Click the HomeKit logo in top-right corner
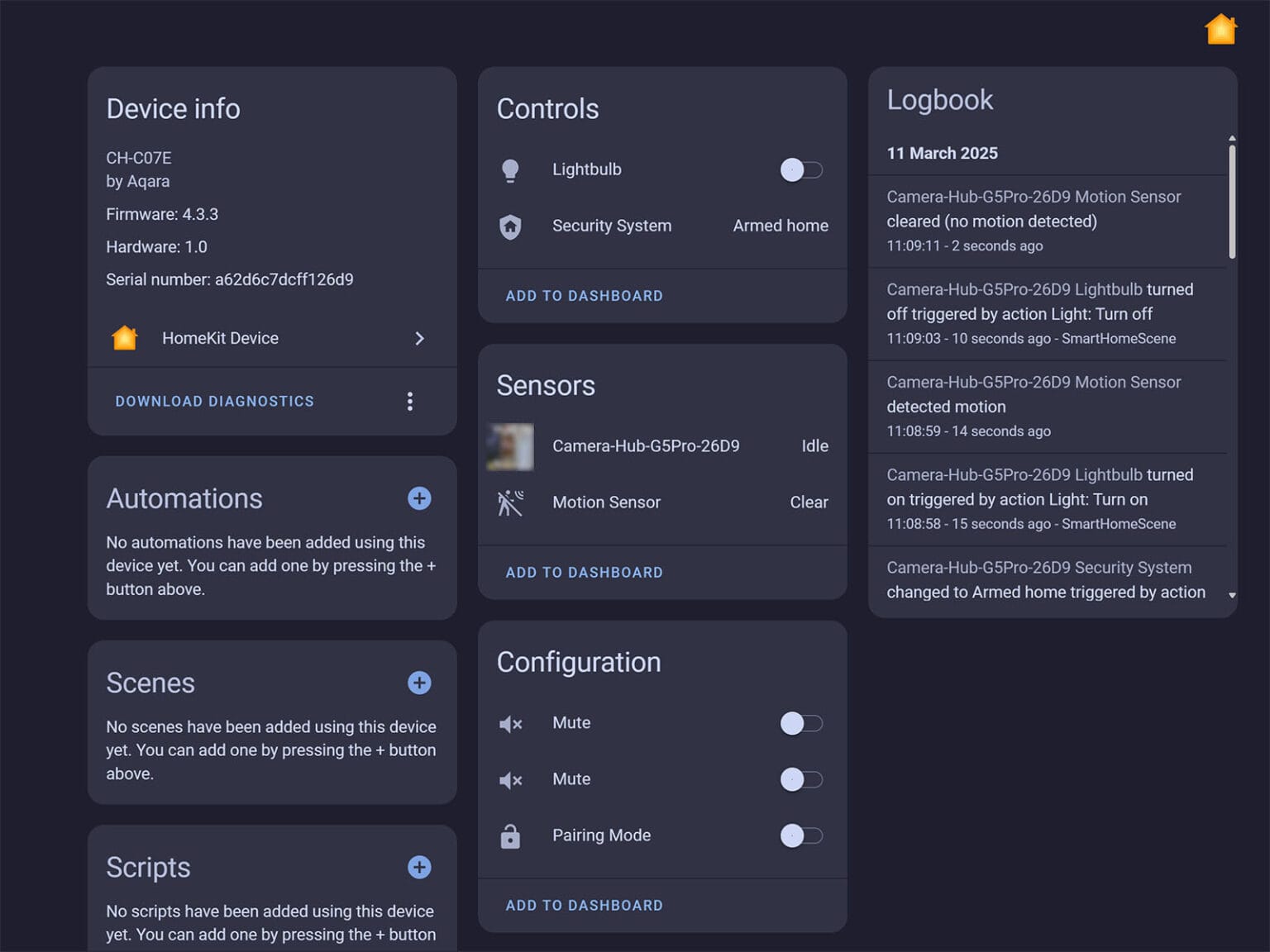 pyautogui.click(x=1220, y=30)
